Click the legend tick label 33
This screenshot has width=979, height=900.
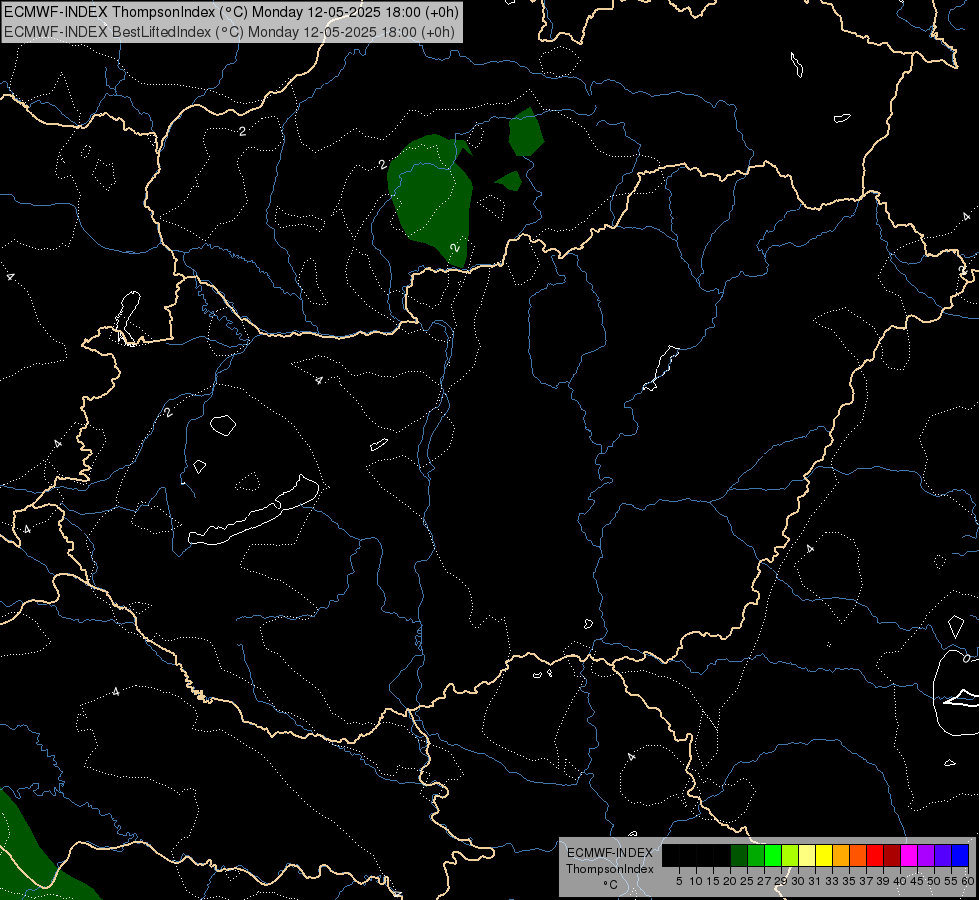(x=832, y=881)
